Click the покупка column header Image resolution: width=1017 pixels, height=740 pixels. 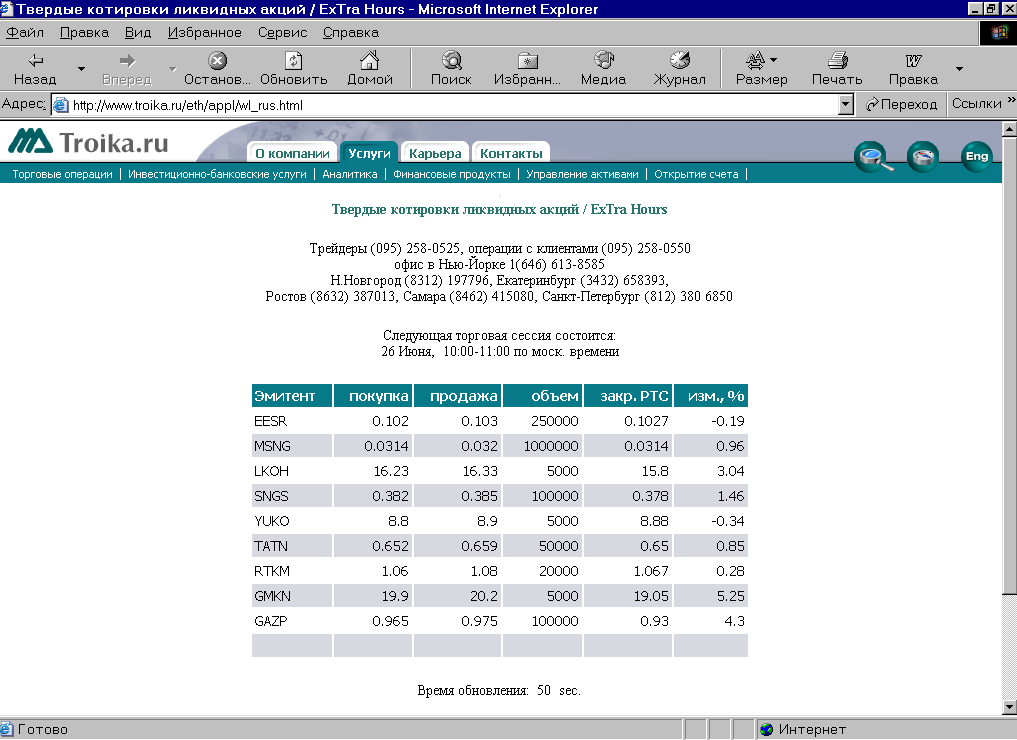click(x=373, y=396)
